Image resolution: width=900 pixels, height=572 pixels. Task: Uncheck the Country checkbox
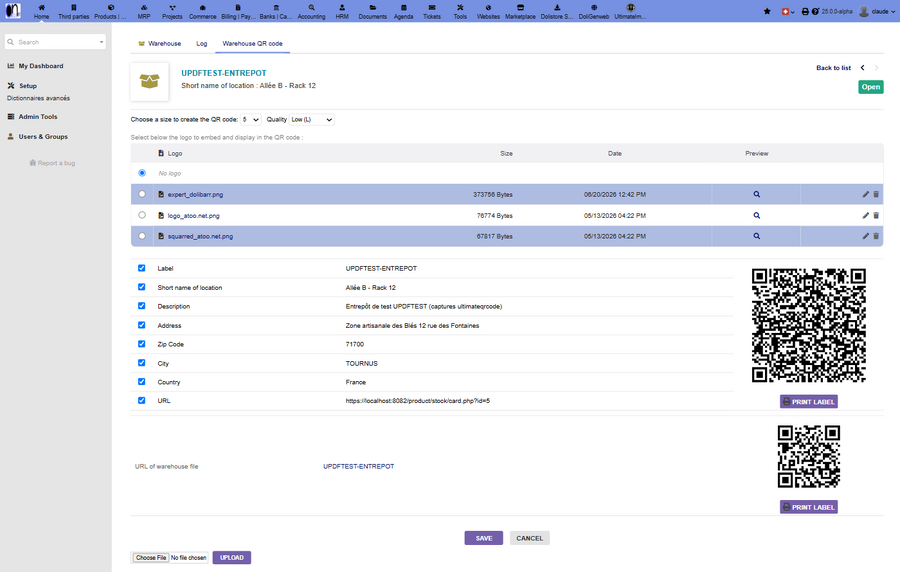[x=142, y=382]
